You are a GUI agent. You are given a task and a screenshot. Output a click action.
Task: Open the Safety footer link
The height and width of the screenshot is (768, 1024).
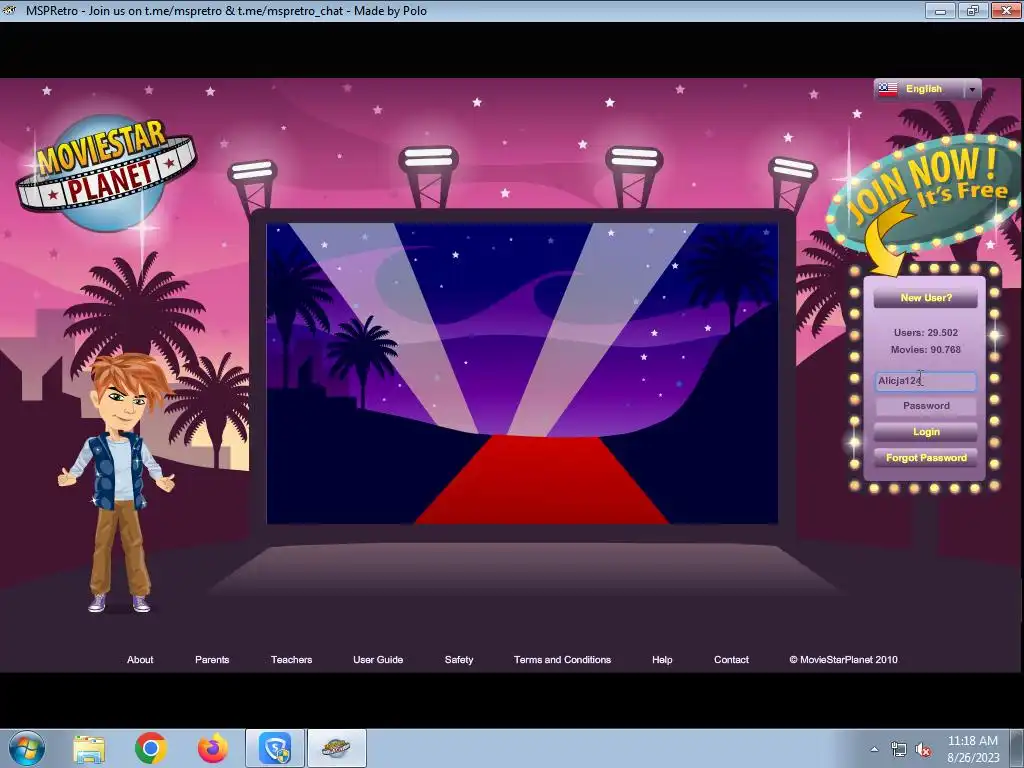click(459, 660)
